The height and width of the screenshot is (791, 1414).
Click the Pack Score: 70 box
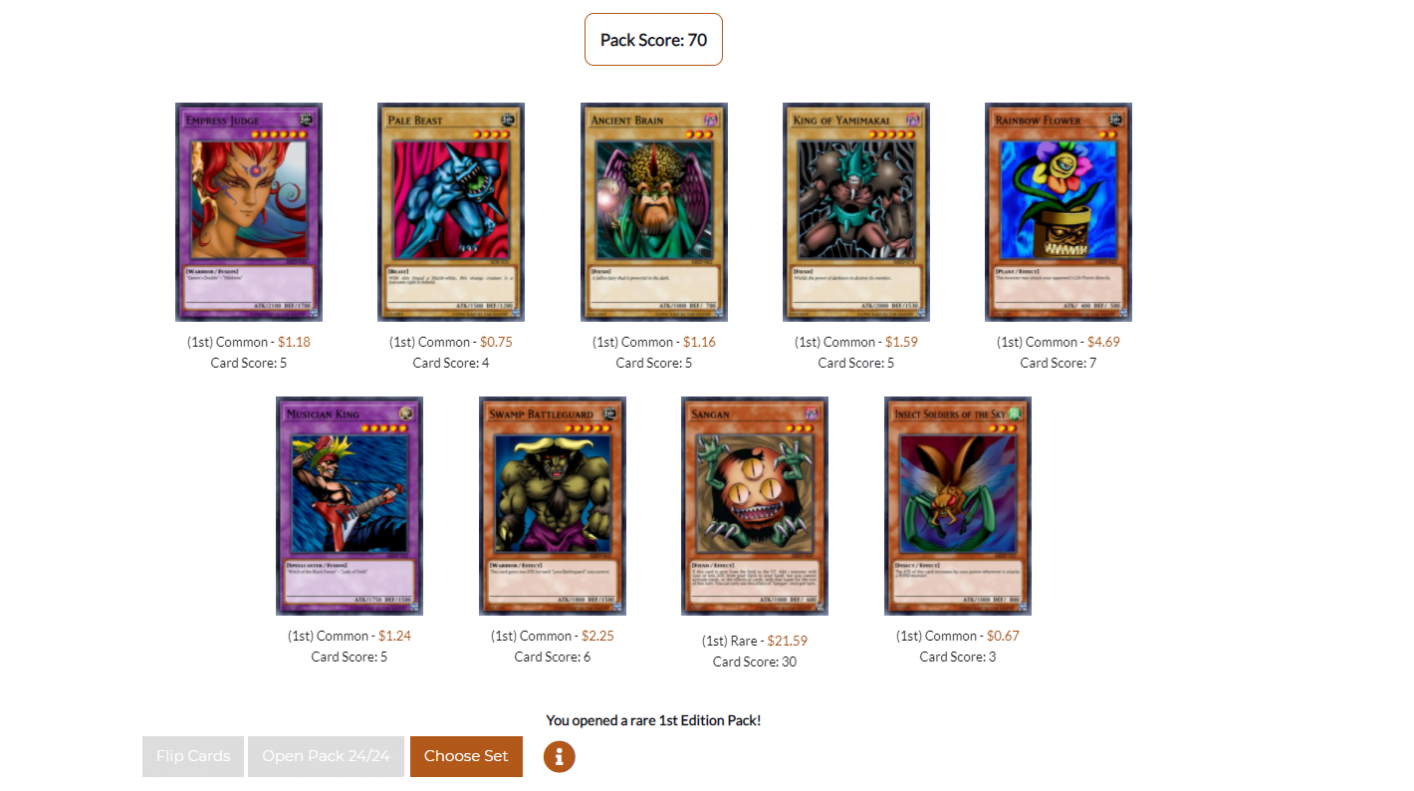point(653,40)
